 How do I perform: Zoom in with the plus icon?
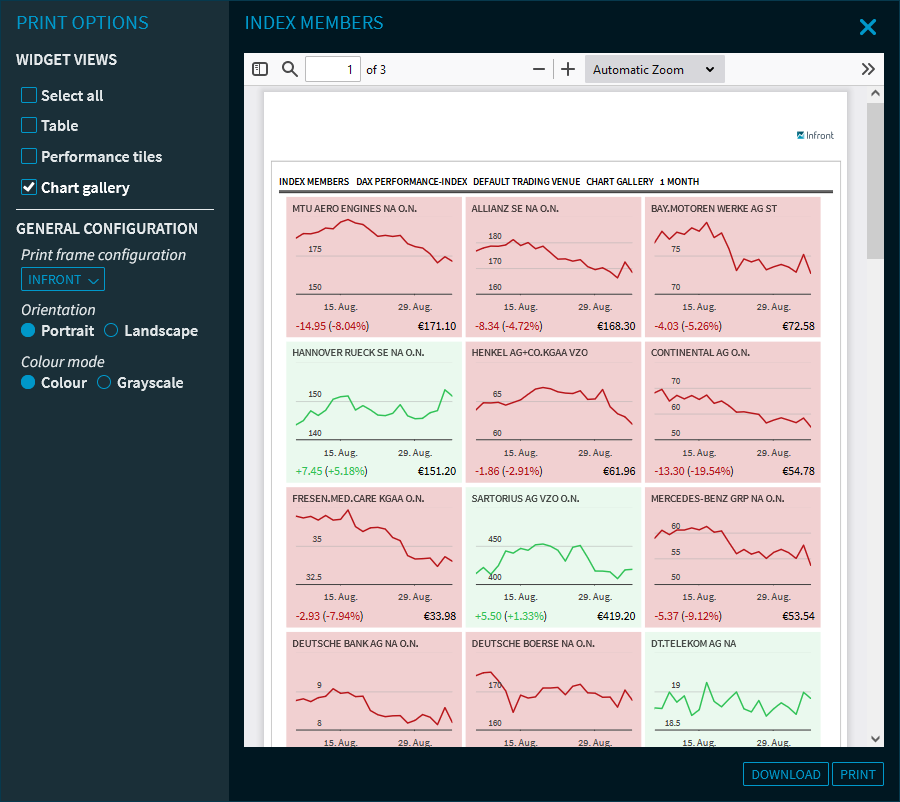click(568, 69)
